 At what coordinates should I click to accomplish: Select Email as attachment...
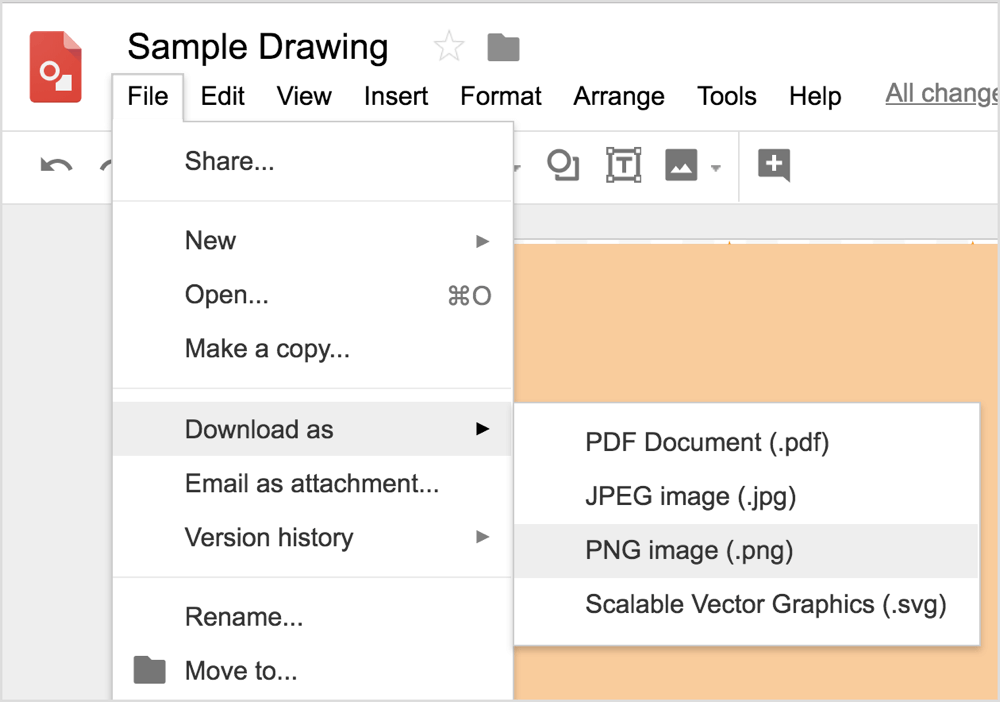click(x=312, y=483)
